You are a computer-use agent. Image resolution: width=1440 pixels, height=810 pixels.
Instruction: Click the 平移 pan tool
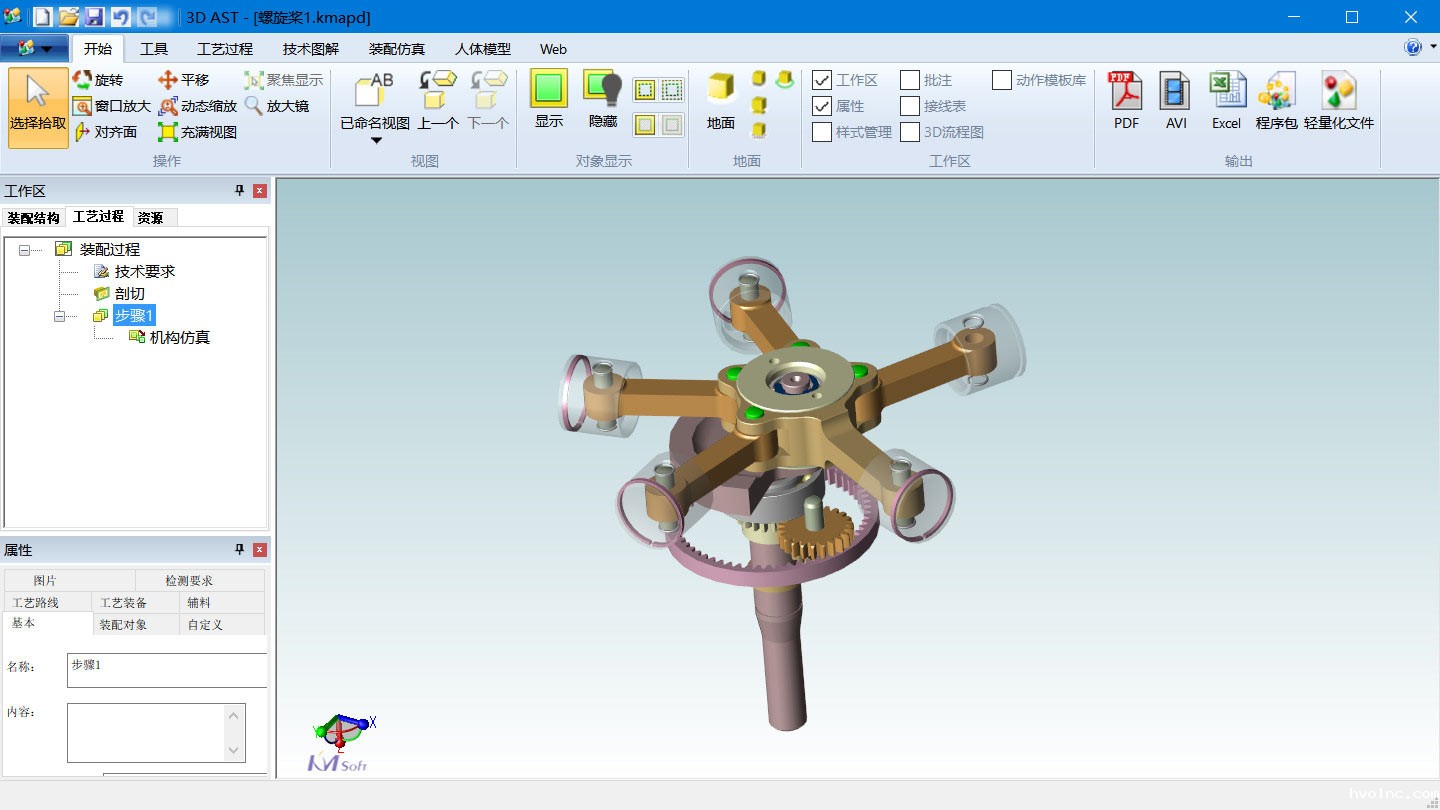click(184, 80)
